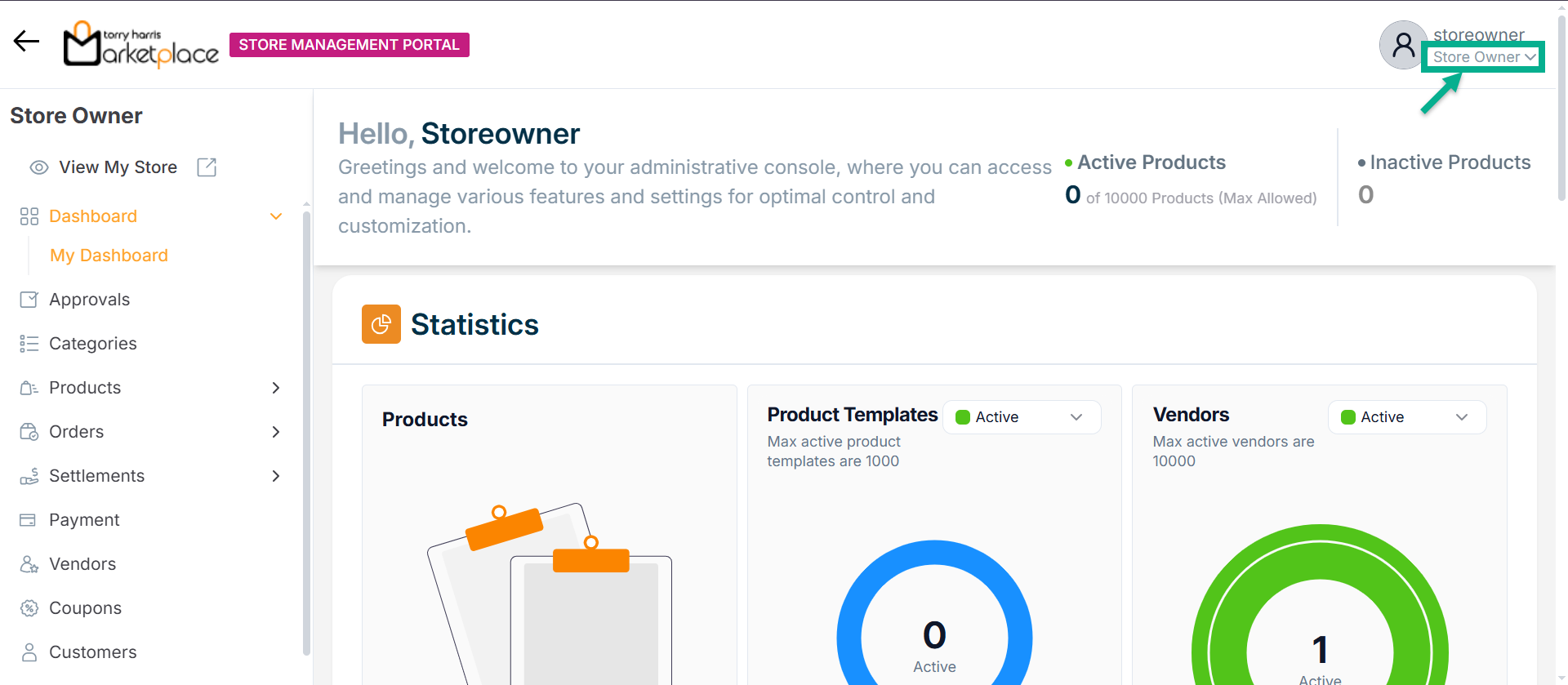Click the Payment card icon in sidebar
This screenshot has width=1568, height=685.
tap(29, 520)
